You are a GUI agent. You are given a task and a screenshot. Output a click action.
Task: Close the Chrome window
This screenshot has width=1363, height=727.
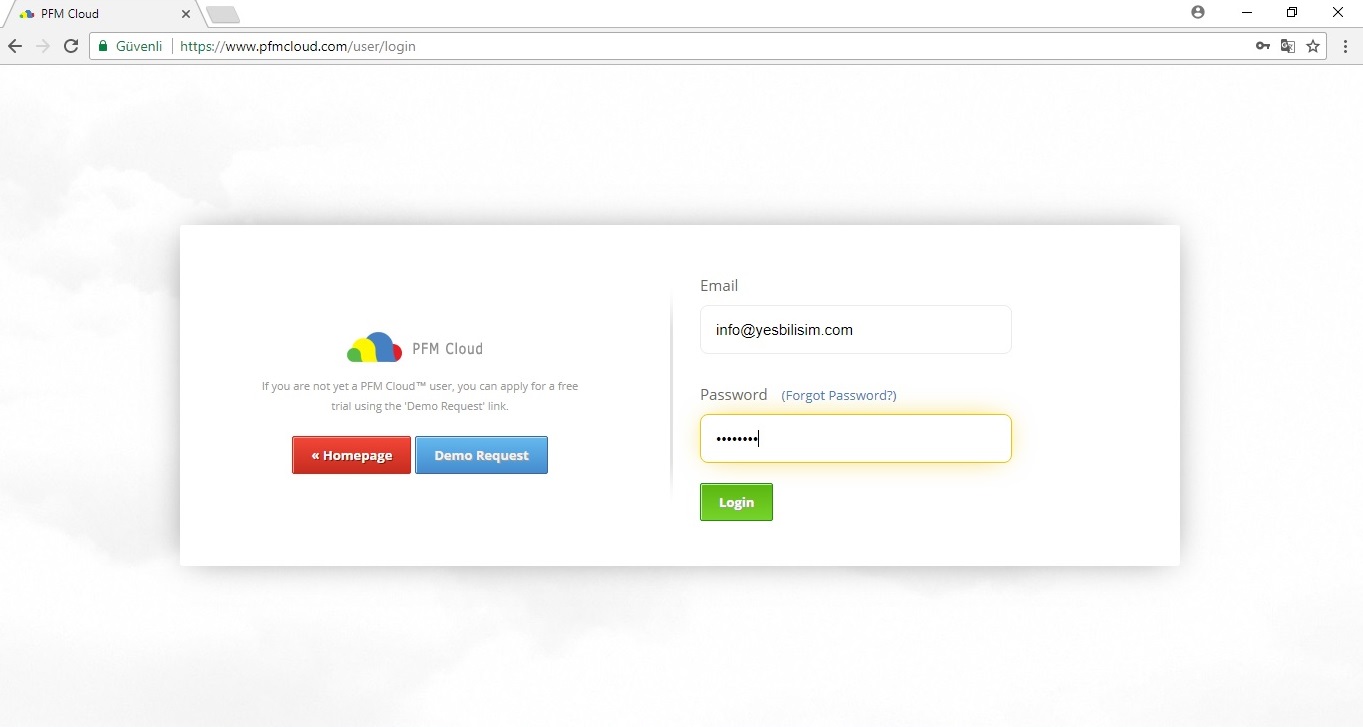coord(1338,13)
